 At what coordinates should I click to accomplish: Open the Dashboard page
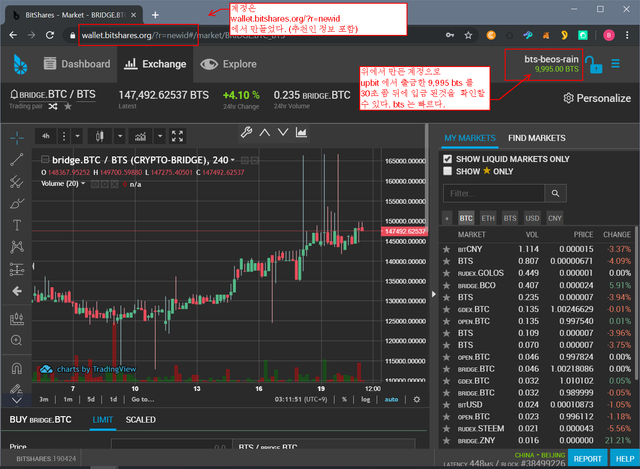(x=77, y=64)
